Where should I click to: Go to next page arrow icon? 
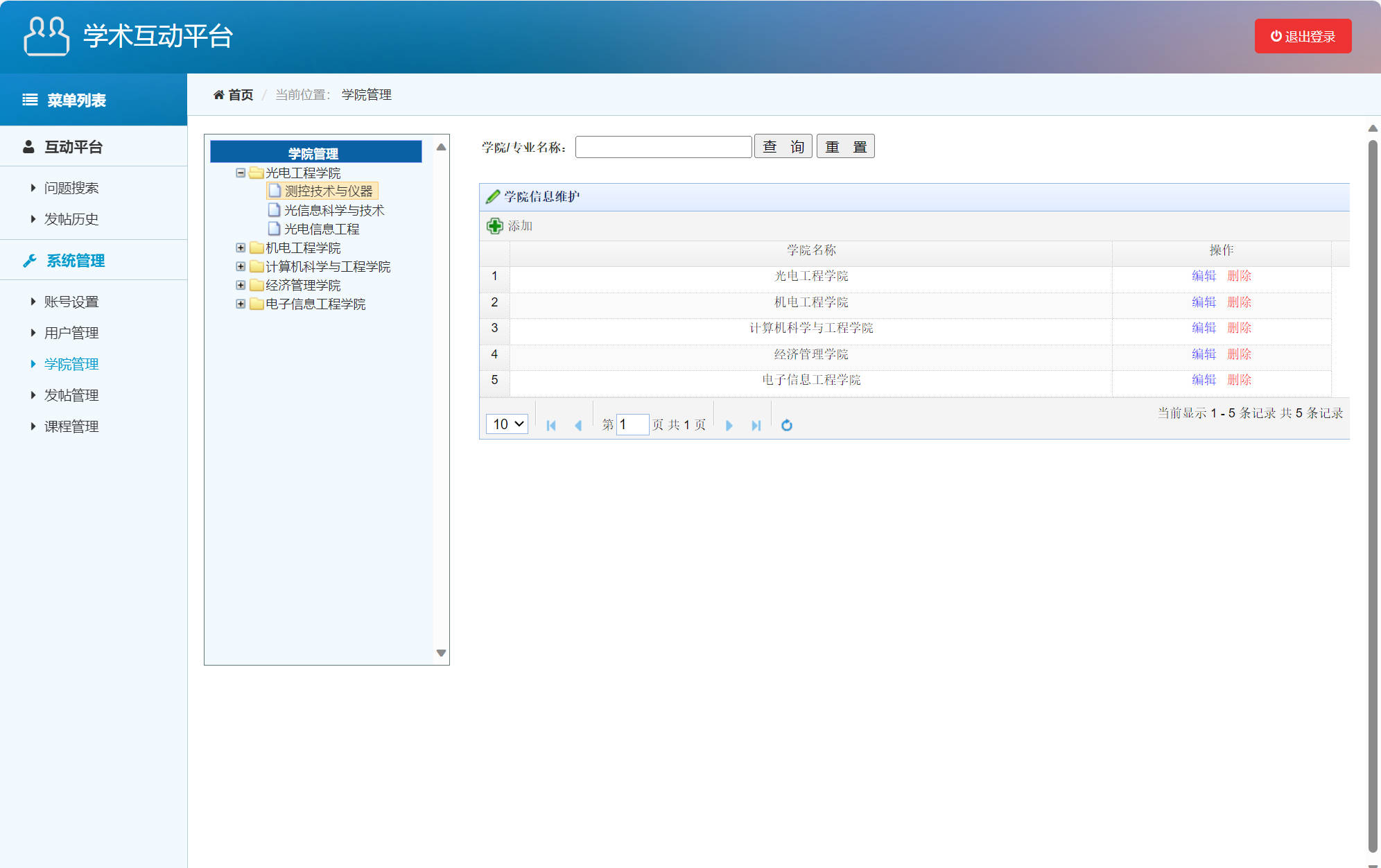[x=729, y=425]
